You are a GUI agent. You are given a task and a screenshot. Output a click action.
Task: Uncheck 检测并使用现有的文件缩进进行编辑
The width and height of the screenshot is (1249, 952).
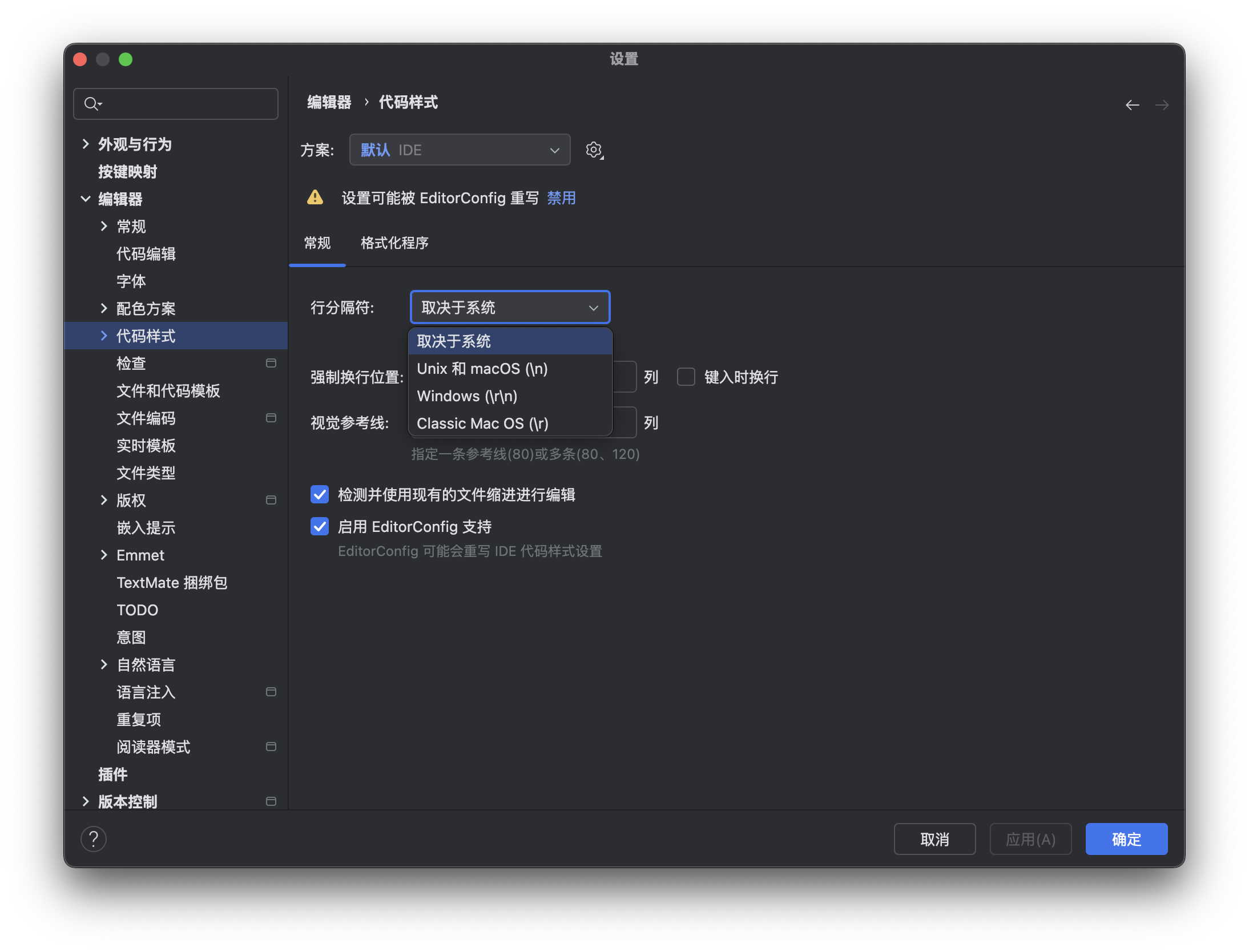coord(320,494)
